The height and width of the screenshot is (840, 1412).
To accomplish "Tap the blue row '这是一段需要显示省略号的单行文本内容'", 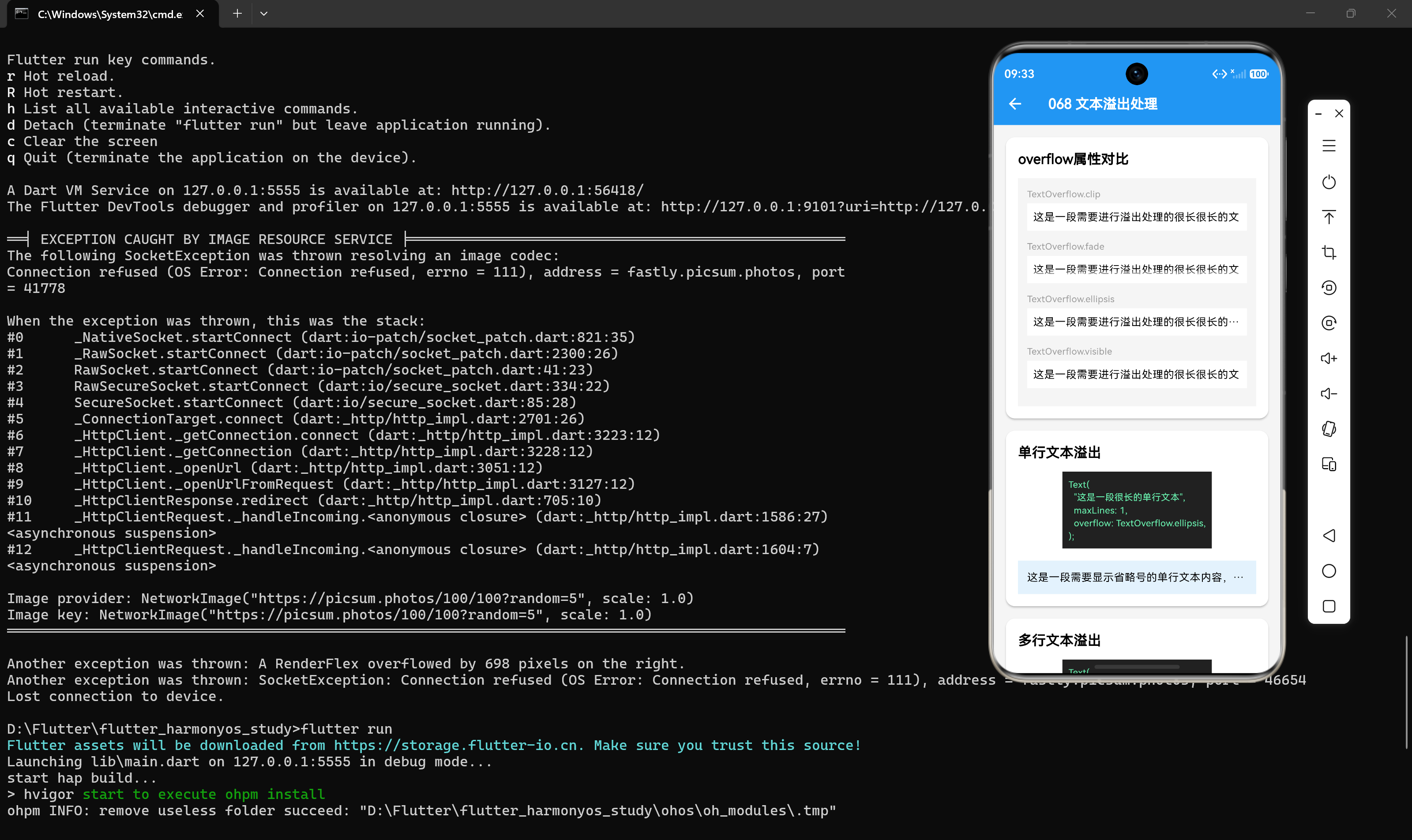I will pos(1136,577).
